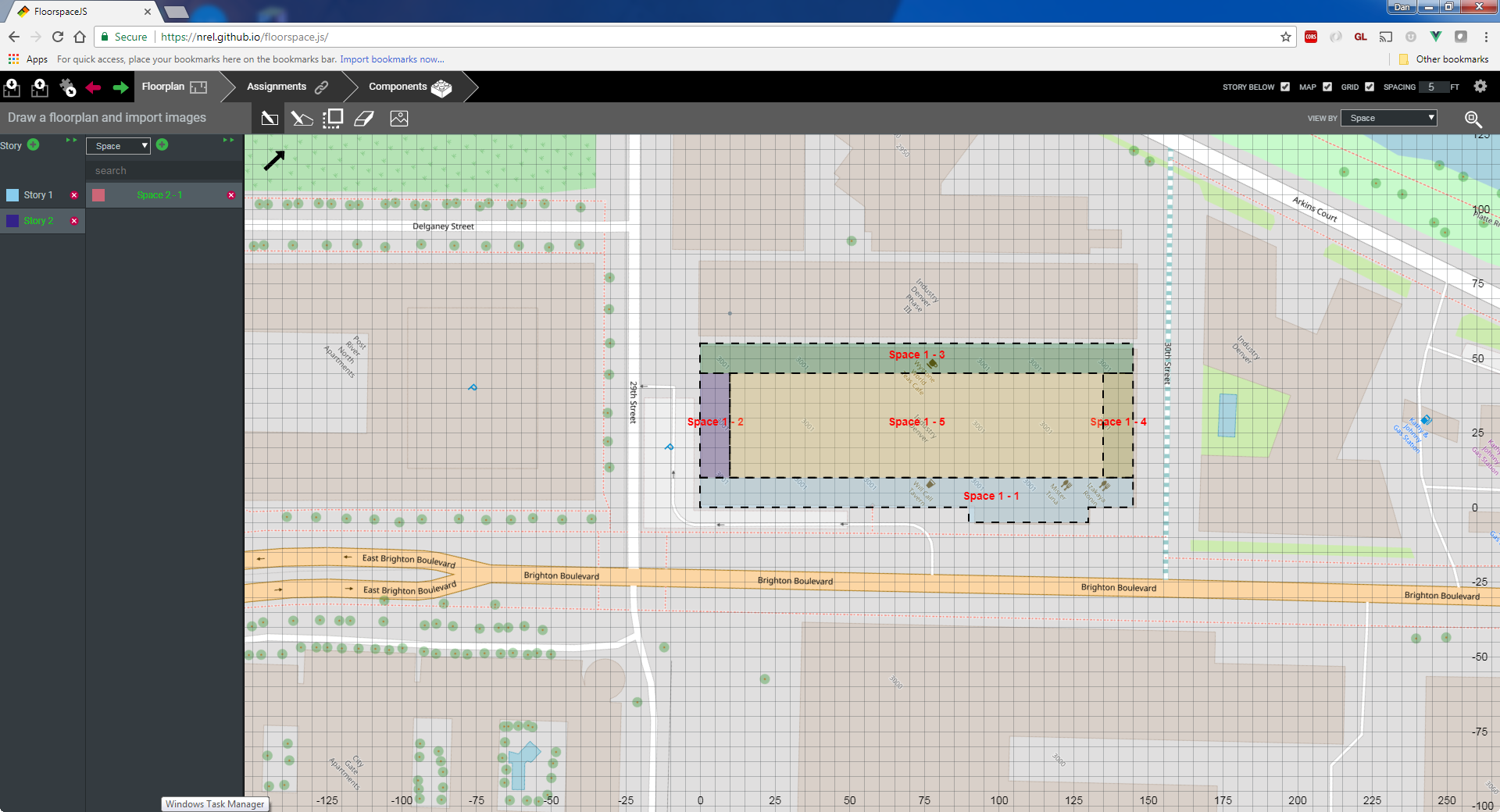The width and height of the screenshot is (1500, 812).
Task: Open the settings gear in toolbar
Action: click(x=1480, y=87)
